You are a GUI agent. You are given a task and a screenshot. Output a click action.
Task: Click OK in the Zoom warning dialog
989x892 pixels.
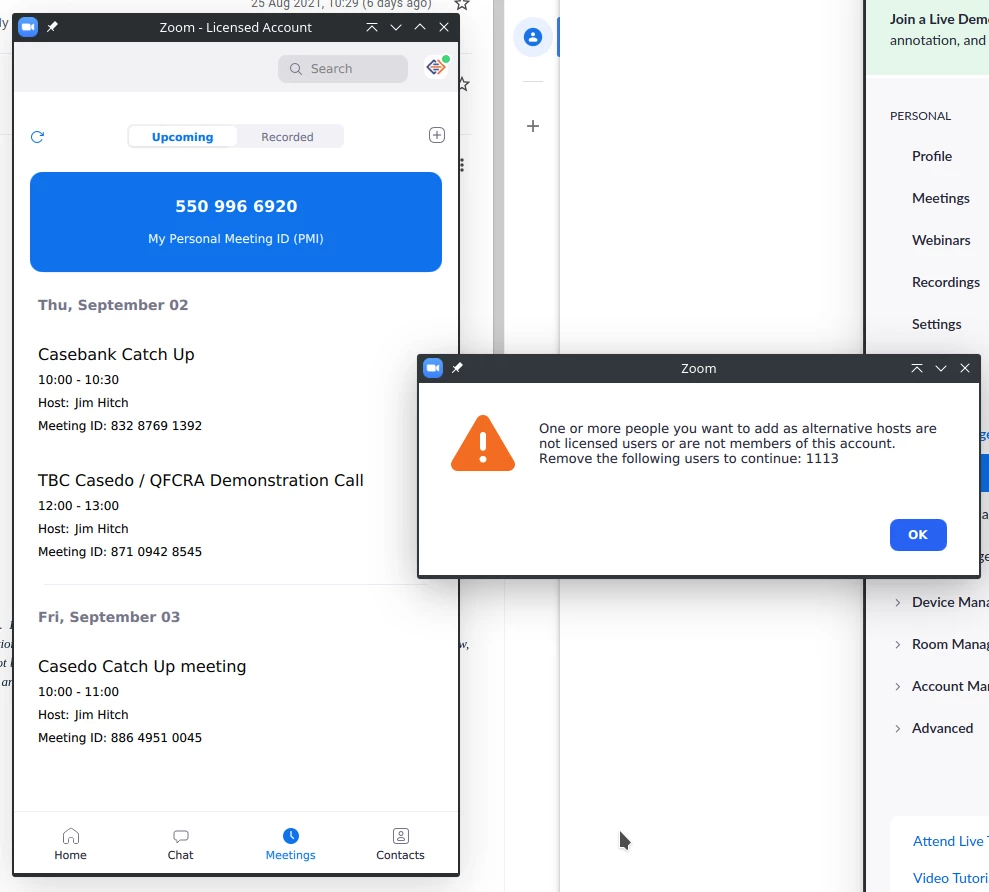pos(918,535)
